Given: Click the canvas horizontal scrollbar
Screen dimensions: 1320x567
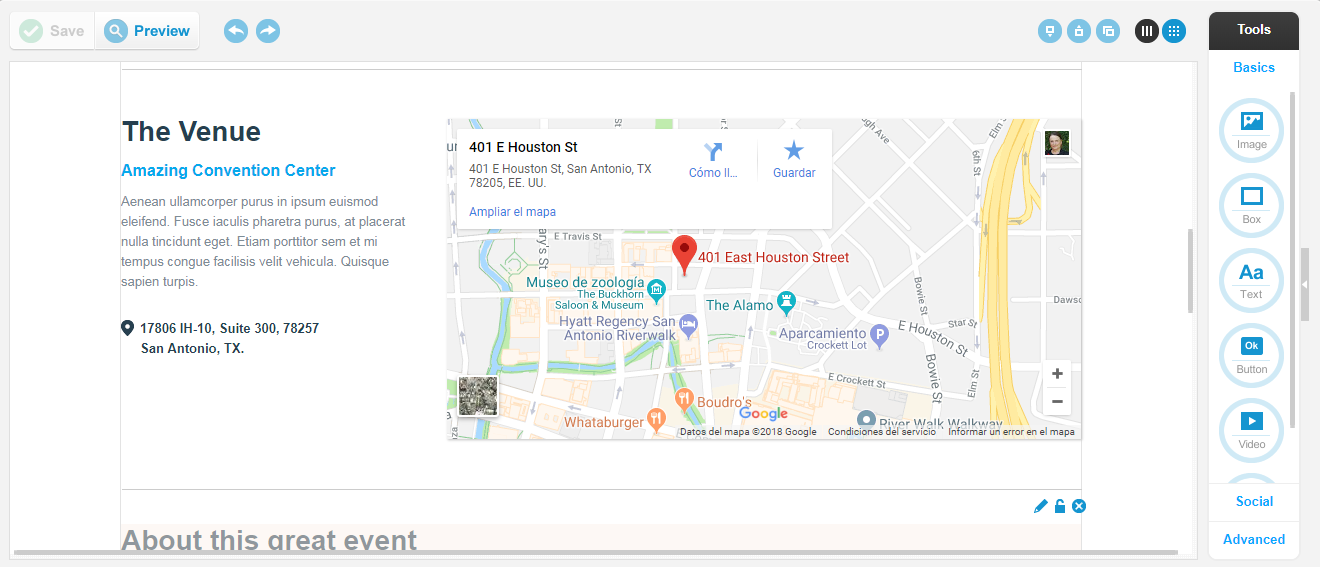Looking at the screenshot, I should (596, 552).
